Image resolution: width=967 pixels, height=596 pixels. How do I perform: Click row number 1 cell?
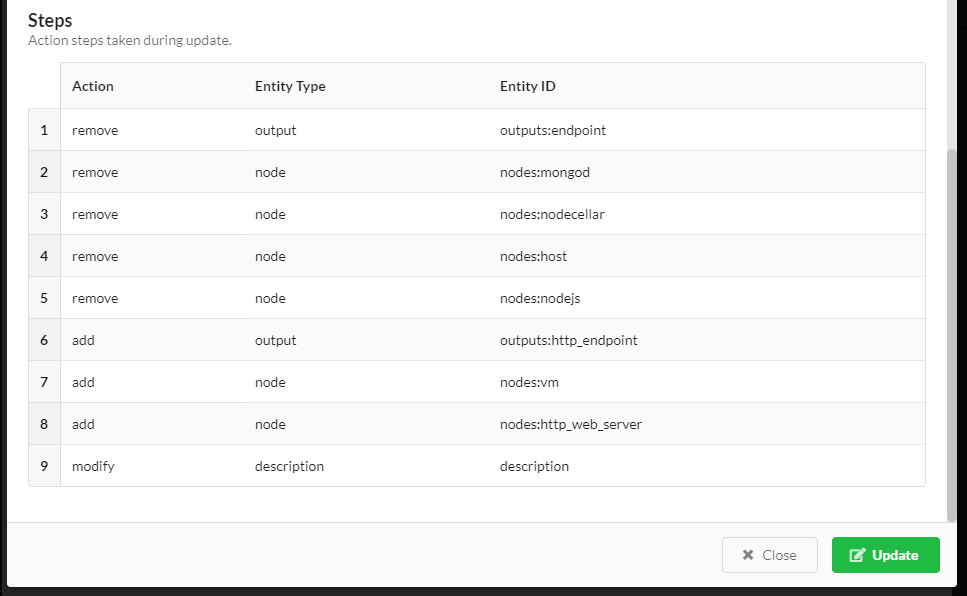(x=44, y=130)
